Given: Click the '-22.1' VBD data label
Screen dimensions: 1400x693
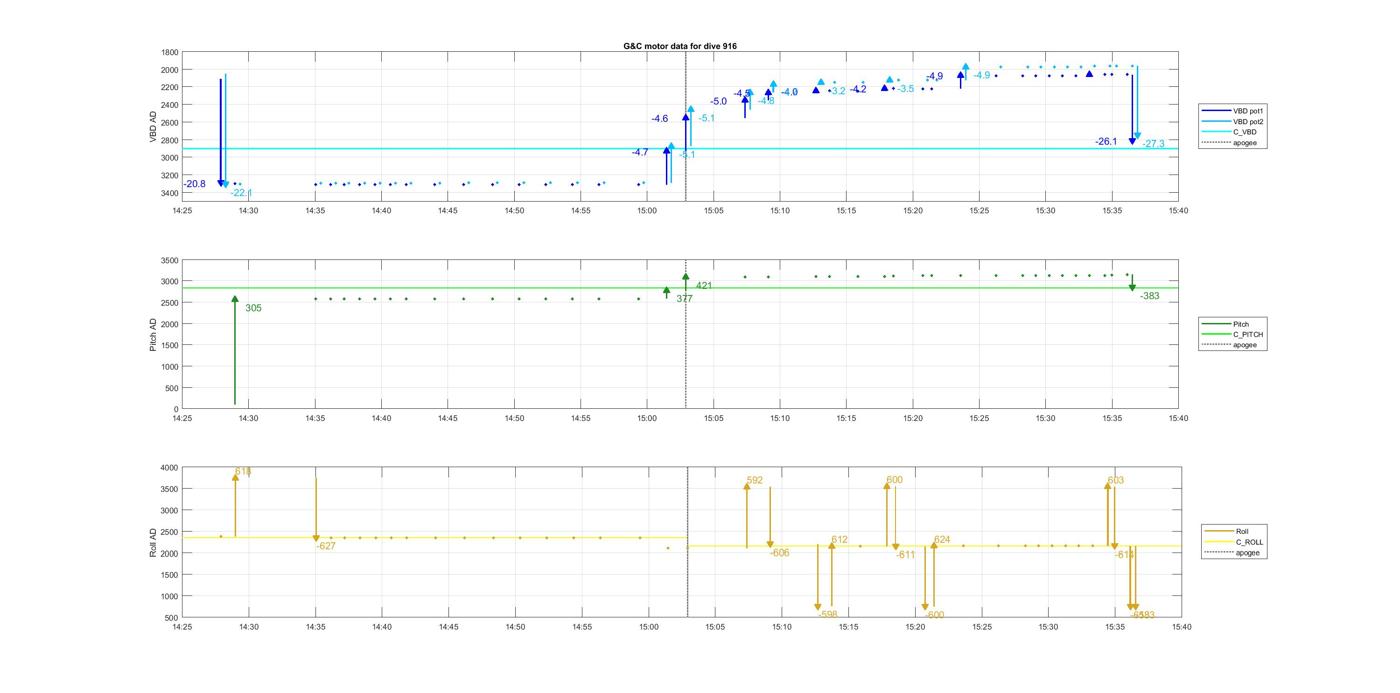Looking at the screenshot, I should (x=241, y=193).
